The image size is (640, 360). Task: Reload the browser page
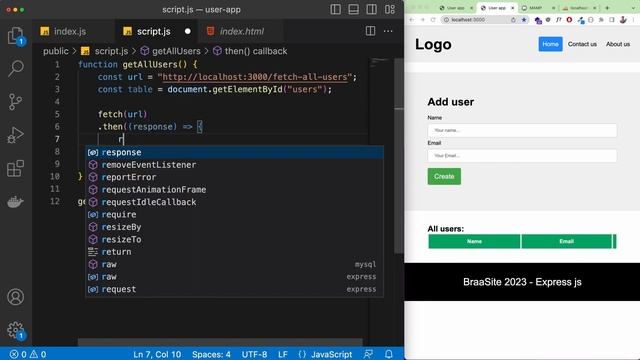(433, 20)
